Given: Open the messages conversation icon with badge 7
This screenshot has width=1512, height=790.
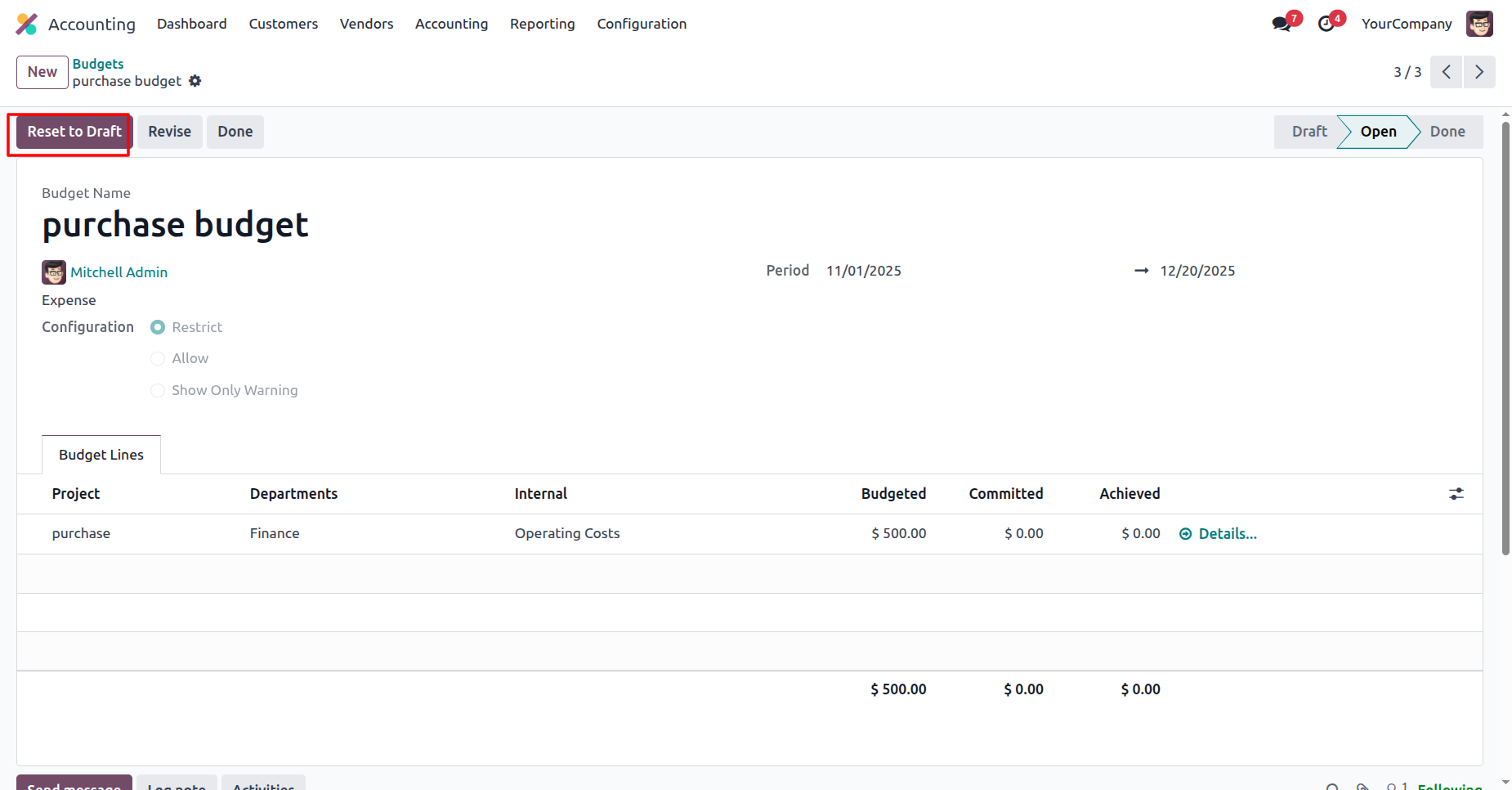Looking at the screenshot, I should coord(1282,24).
